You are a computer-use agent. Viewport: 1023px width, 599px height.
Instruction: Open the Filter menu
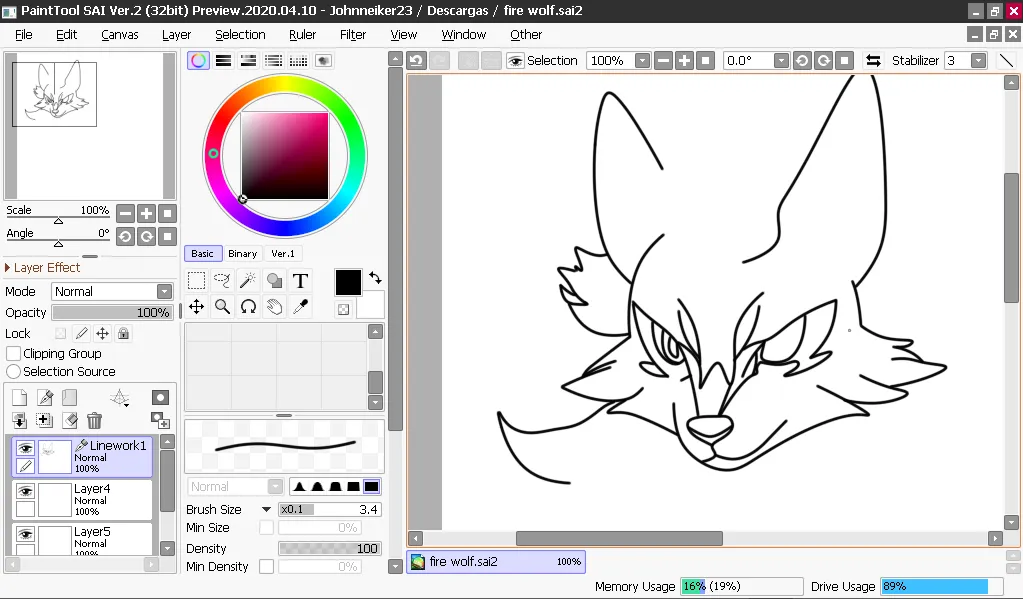(x=353, y=35)
